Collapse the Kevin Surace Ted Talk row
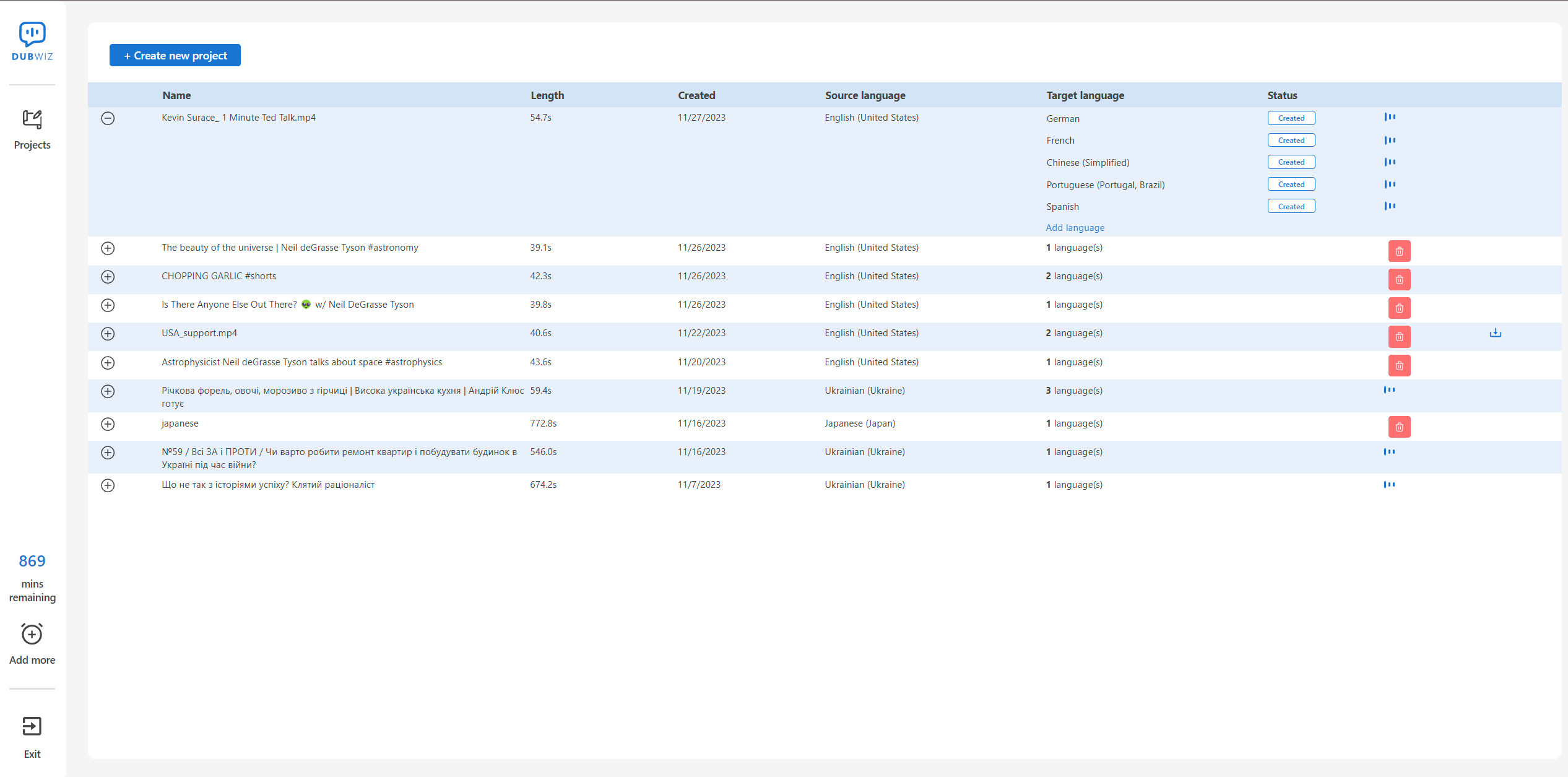The height and width of the screenshot is (777, 1568). pyautogui.click(x=108, y=118)
